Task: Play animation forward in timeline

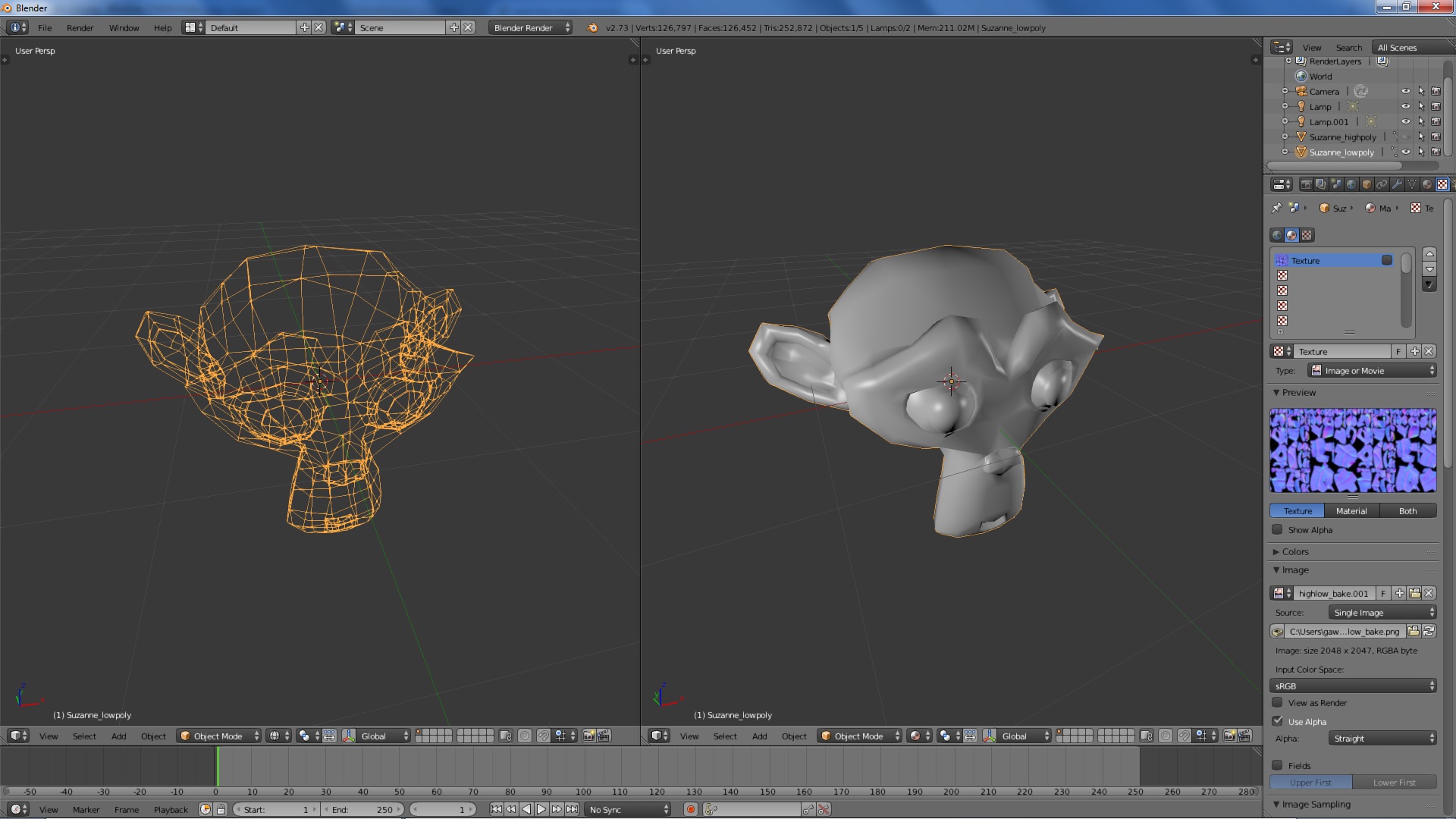Action: [541, 809]
